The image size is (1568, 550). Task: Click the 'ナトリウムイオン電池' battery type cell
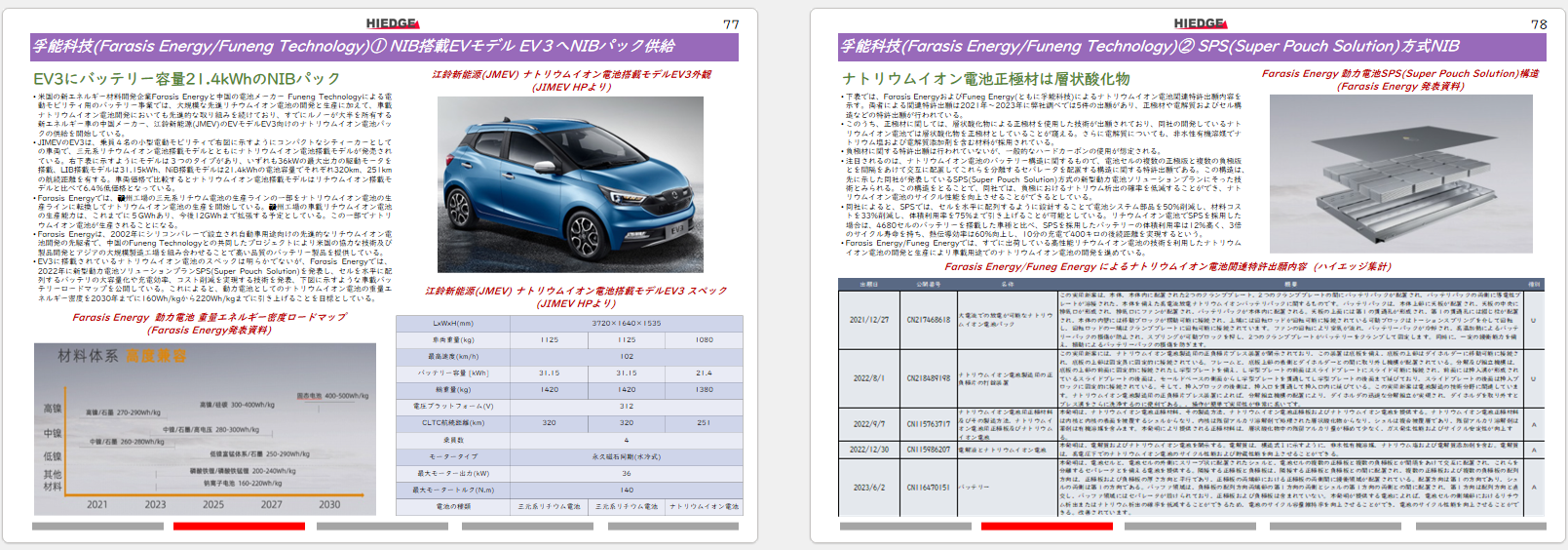click(704, 506)
